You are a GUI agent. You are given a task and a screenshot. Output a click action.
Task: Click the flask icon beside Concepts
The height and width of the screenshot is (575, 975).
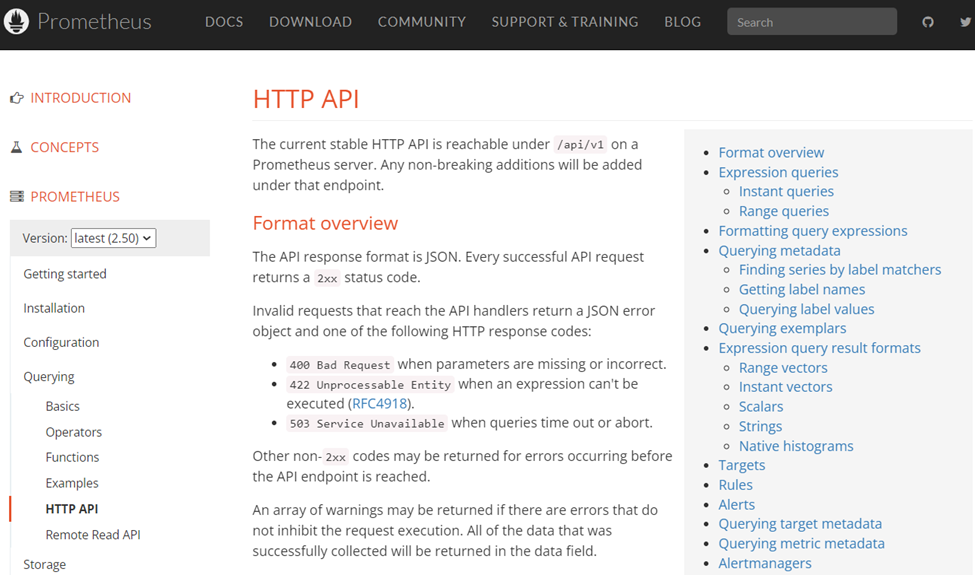point(16,147)
